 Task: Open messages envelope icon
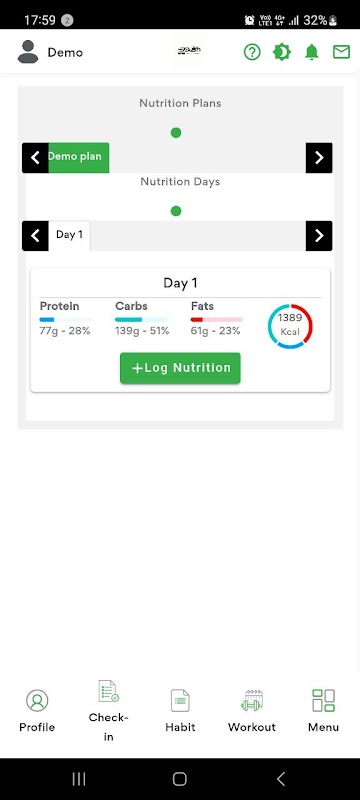pyautogui.click(x=341, y=52)
